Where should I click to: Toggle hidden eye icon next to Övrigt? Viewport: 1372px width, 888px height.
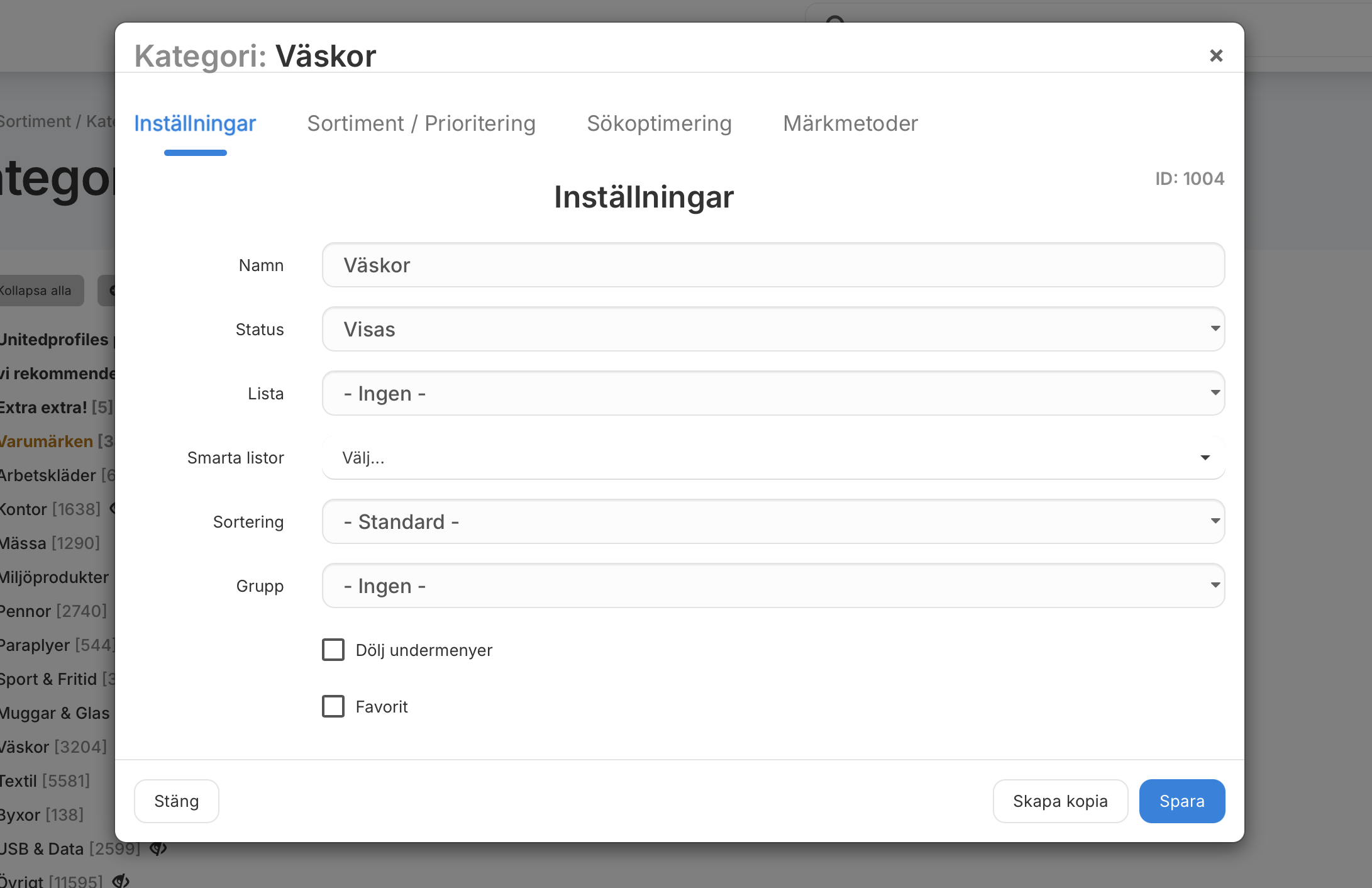click(121, 881)
